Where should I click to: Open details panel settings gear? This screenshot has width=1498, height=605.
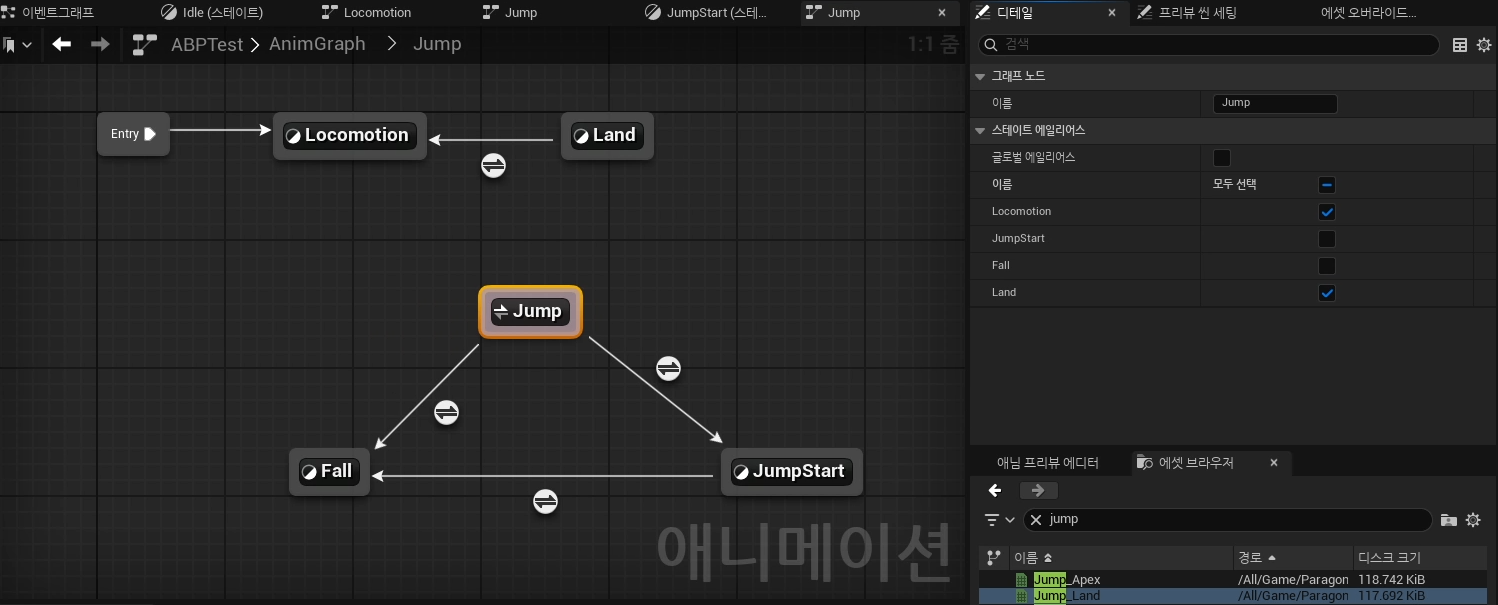[1483, 45]
